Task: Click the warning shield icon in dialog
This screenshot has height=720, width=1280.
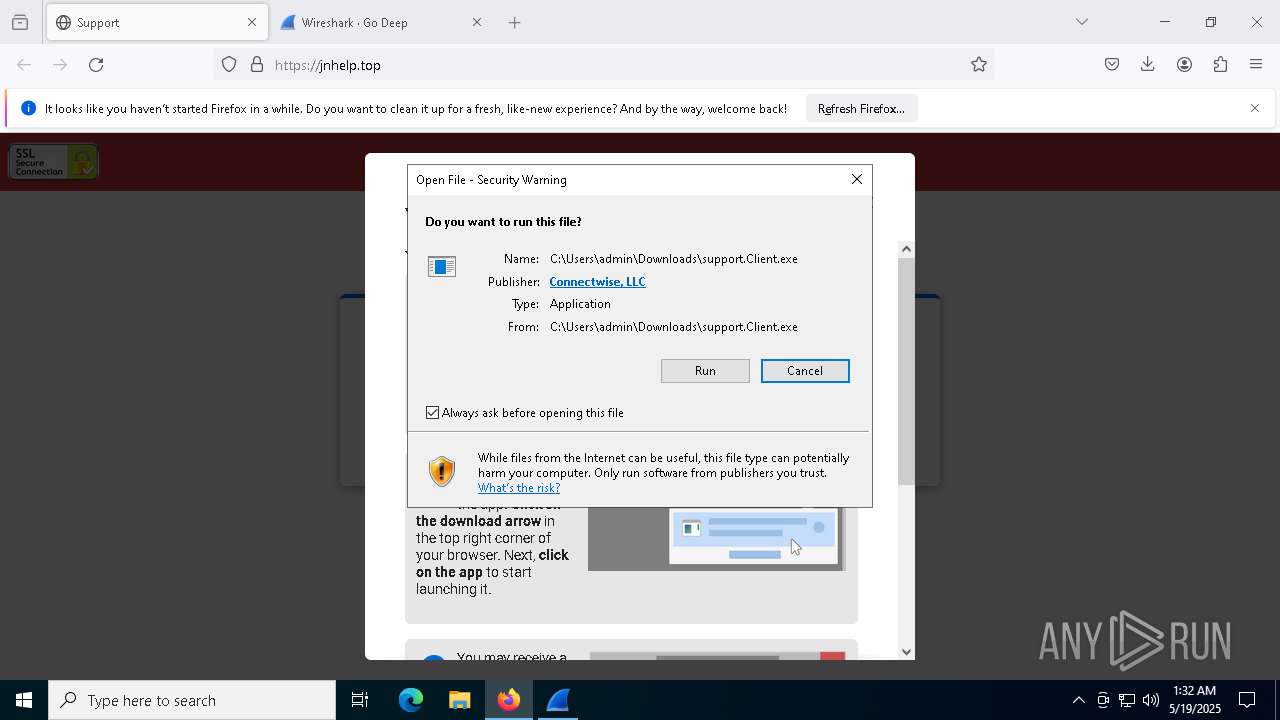Action: coord(441,471)
